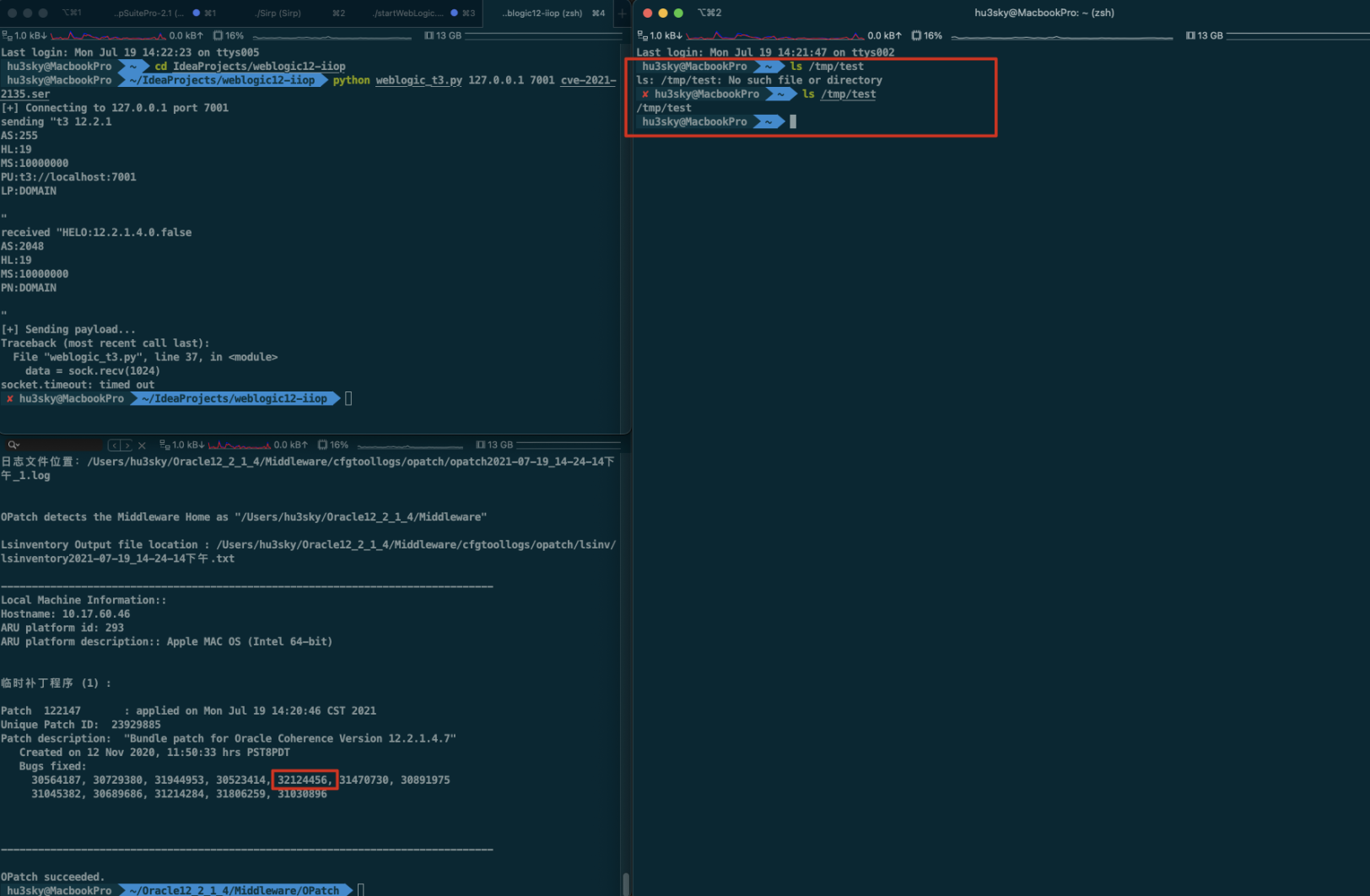Image resolution: width=1370 pixels, height=896 pixels.
Task: Click 'Local Machine Information::' heading
Action: click(x=84, y=600)
